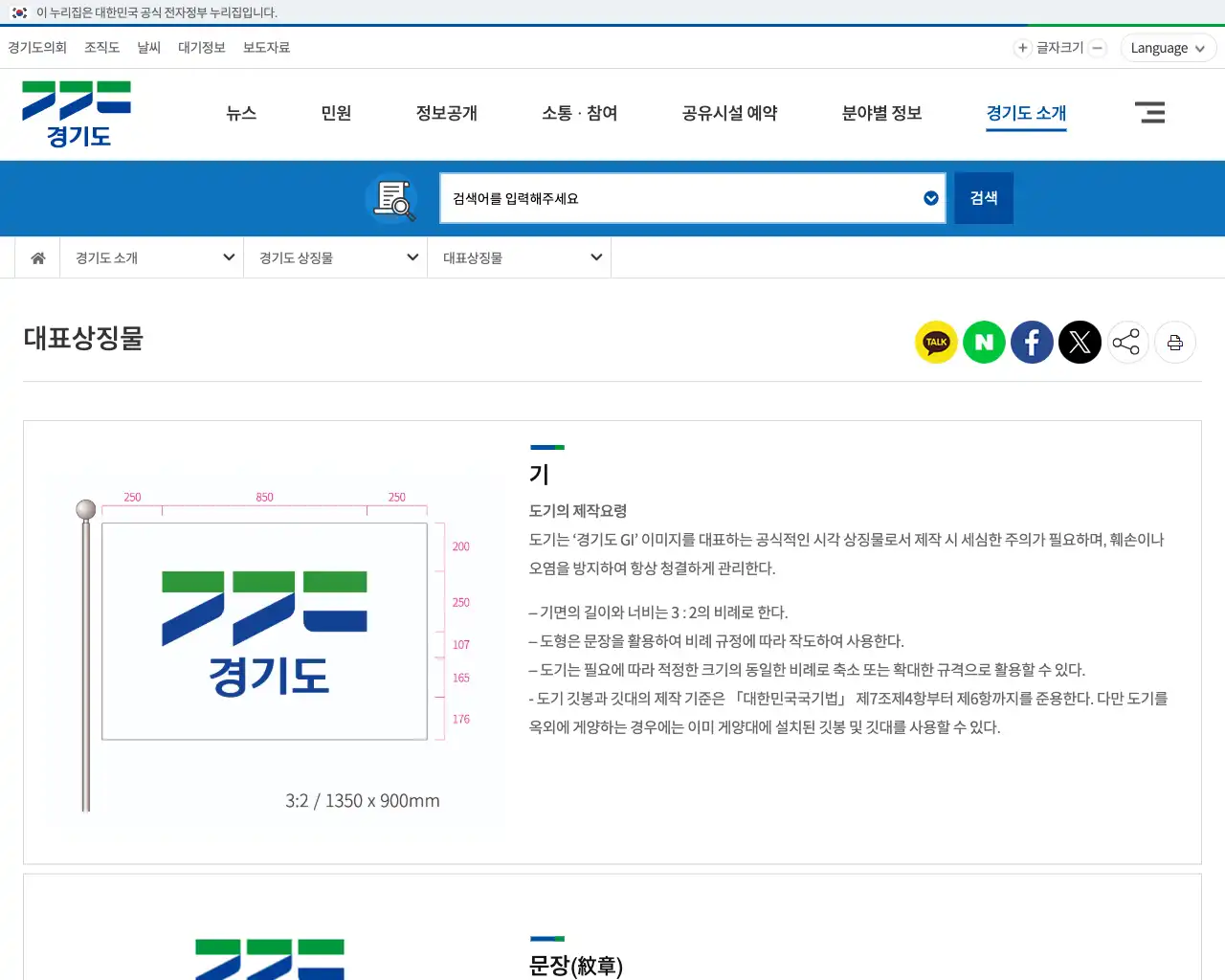The height and width of the screenshot is (980, 1225).
Task: Click the 대표상징물 page heading
Action: 83,338
